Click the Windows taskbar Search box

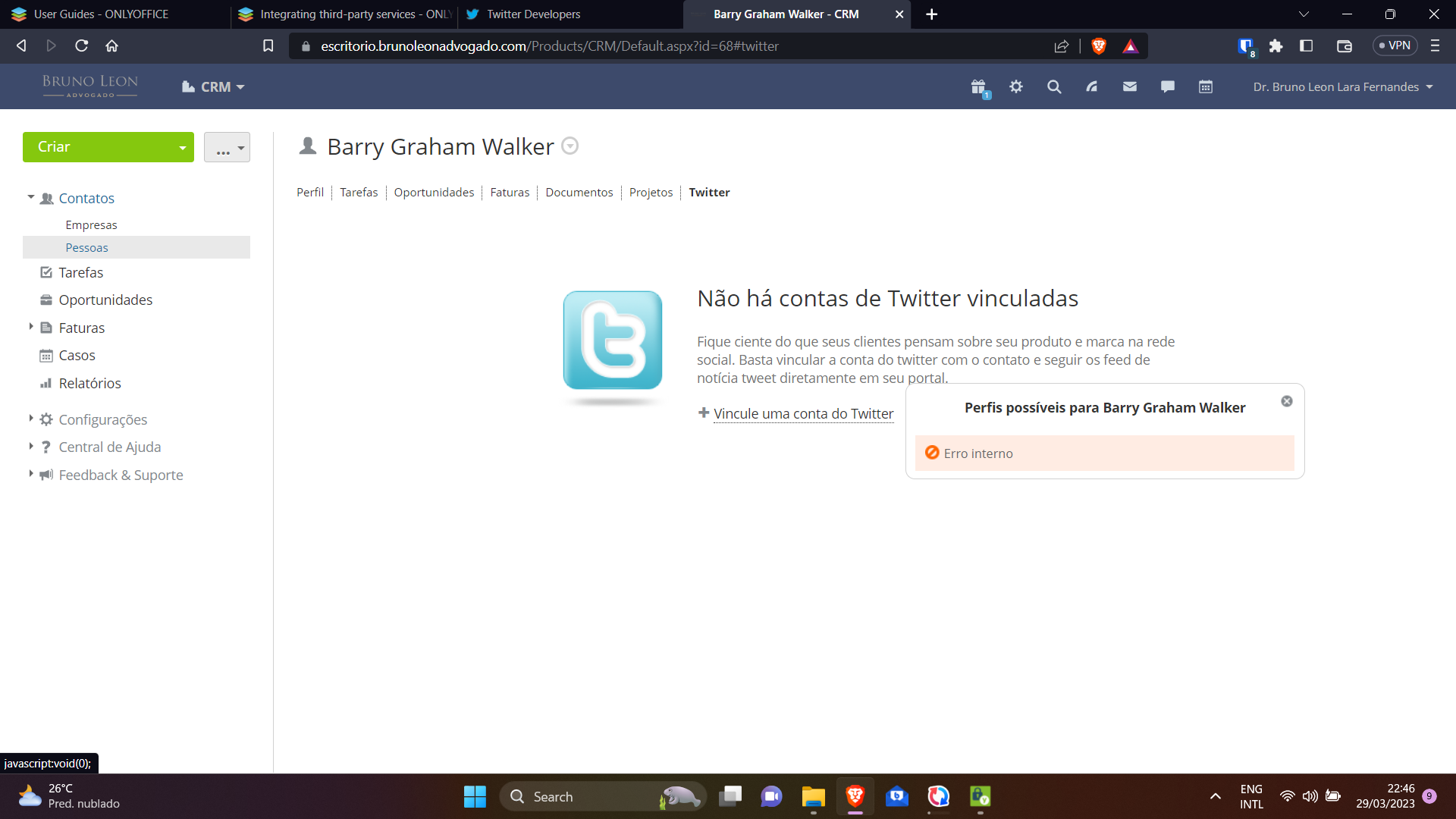[603, 797]
